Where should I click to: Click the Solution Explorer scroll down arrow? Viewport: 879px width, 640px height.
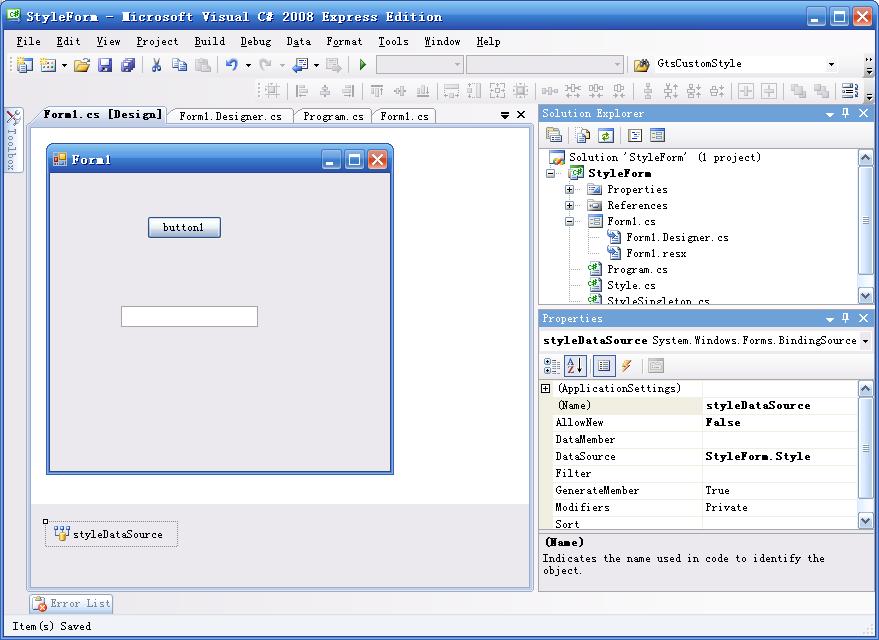[865, 295]
